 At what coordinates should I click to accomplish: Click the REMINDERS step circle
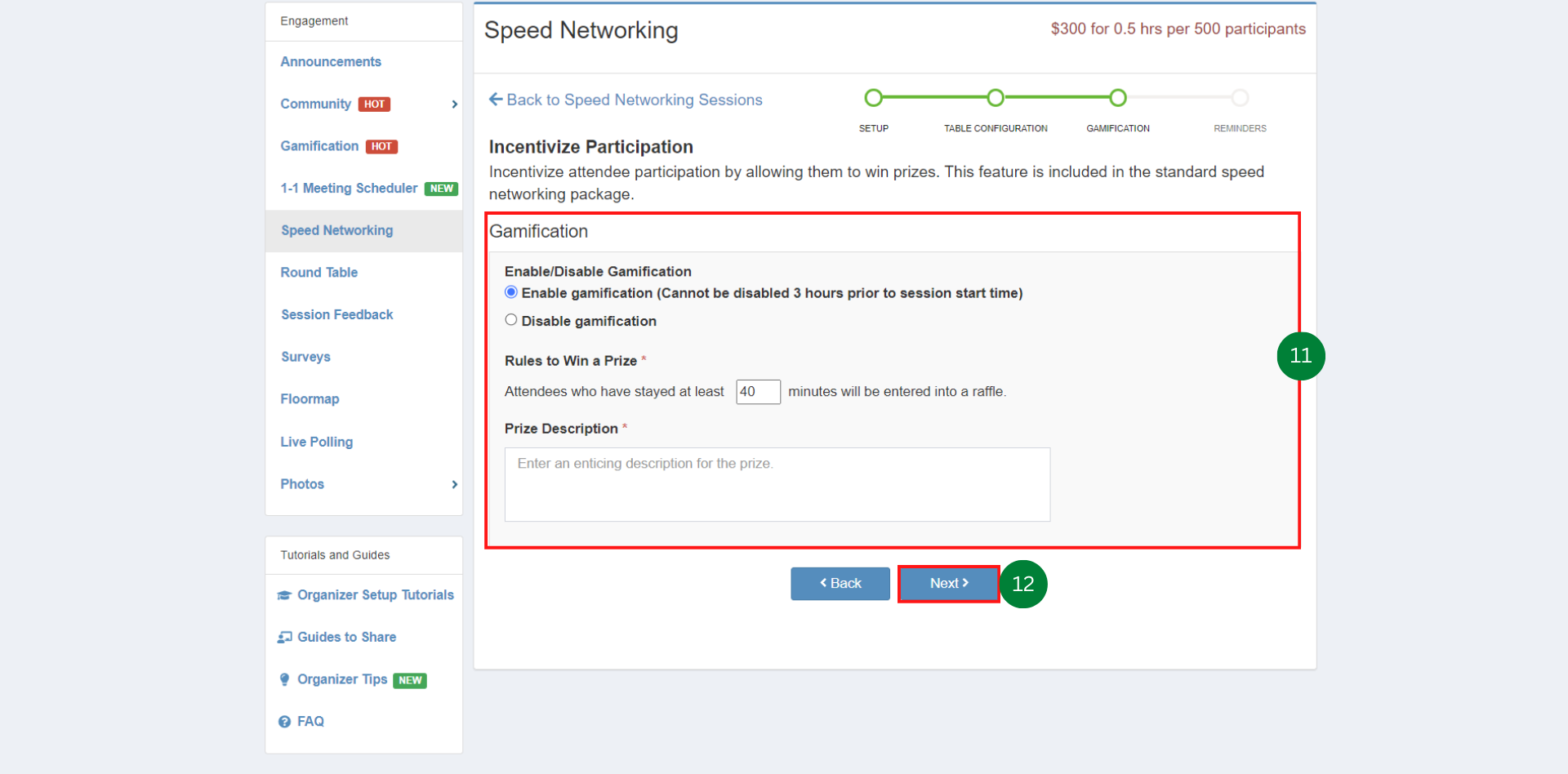pos(1240,97)
